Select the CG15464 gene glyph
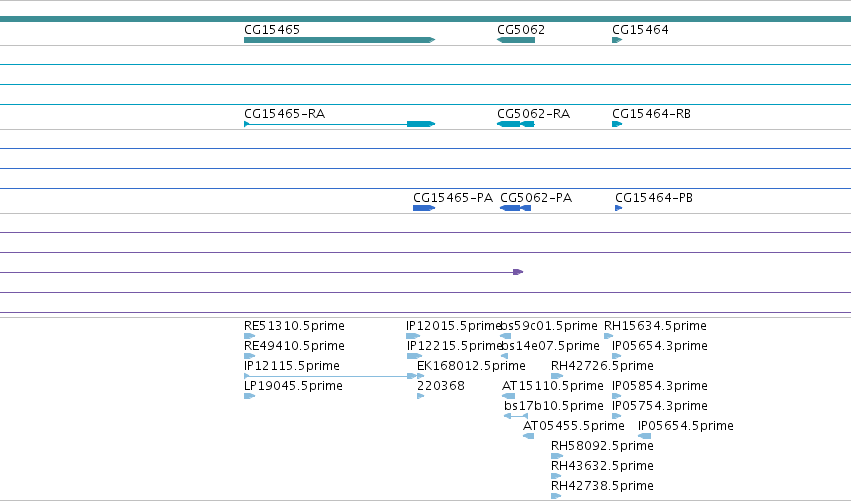This screenshot has width=851, height=501. [617, 40]
